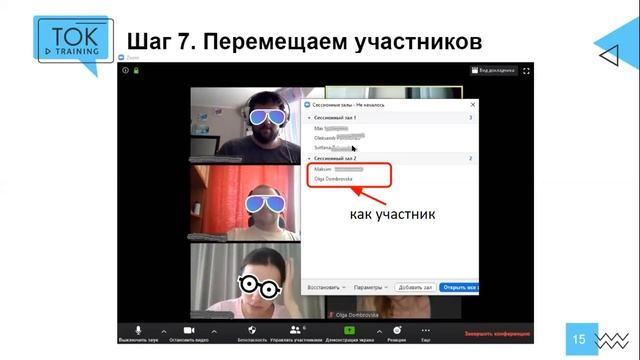Stop video with the camera icon

(189, 333)
